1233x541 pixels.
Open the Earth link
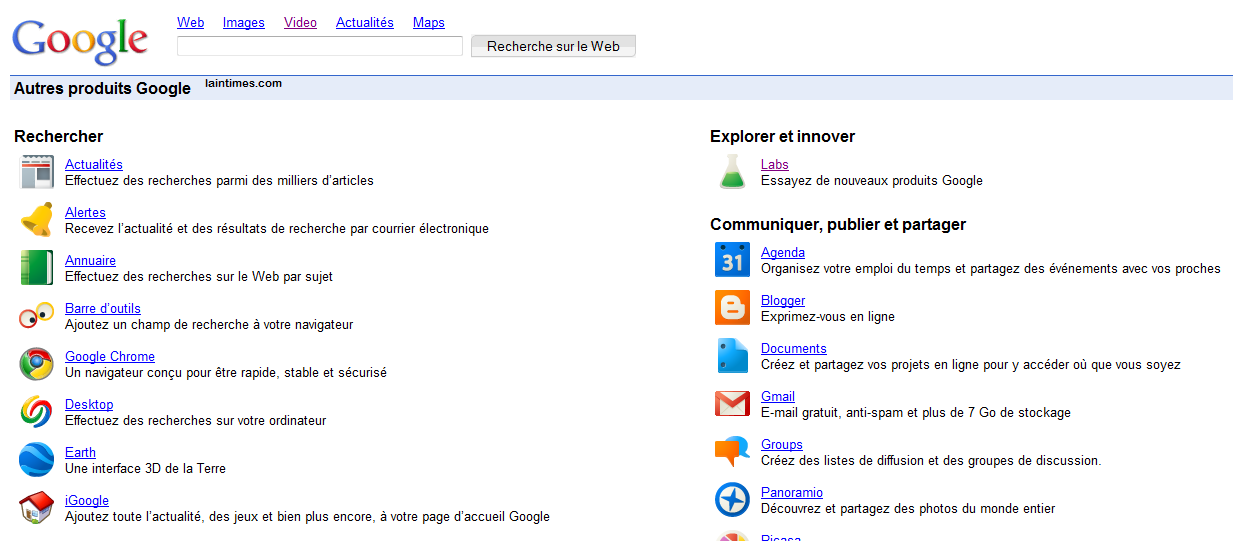[x=80, y=452]
